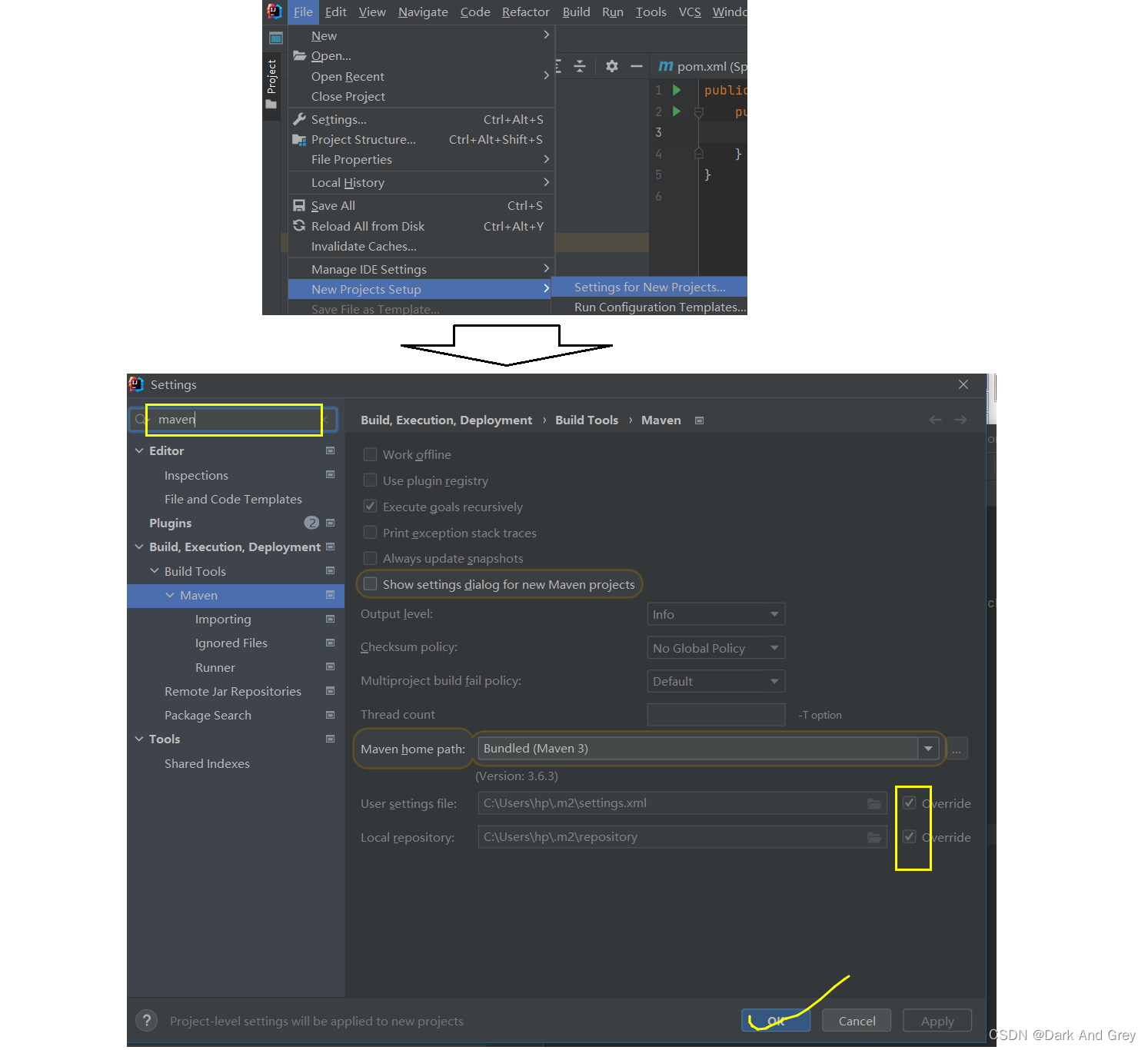
Task: Expand Open Recent submenu
Action: pos(546,75)
